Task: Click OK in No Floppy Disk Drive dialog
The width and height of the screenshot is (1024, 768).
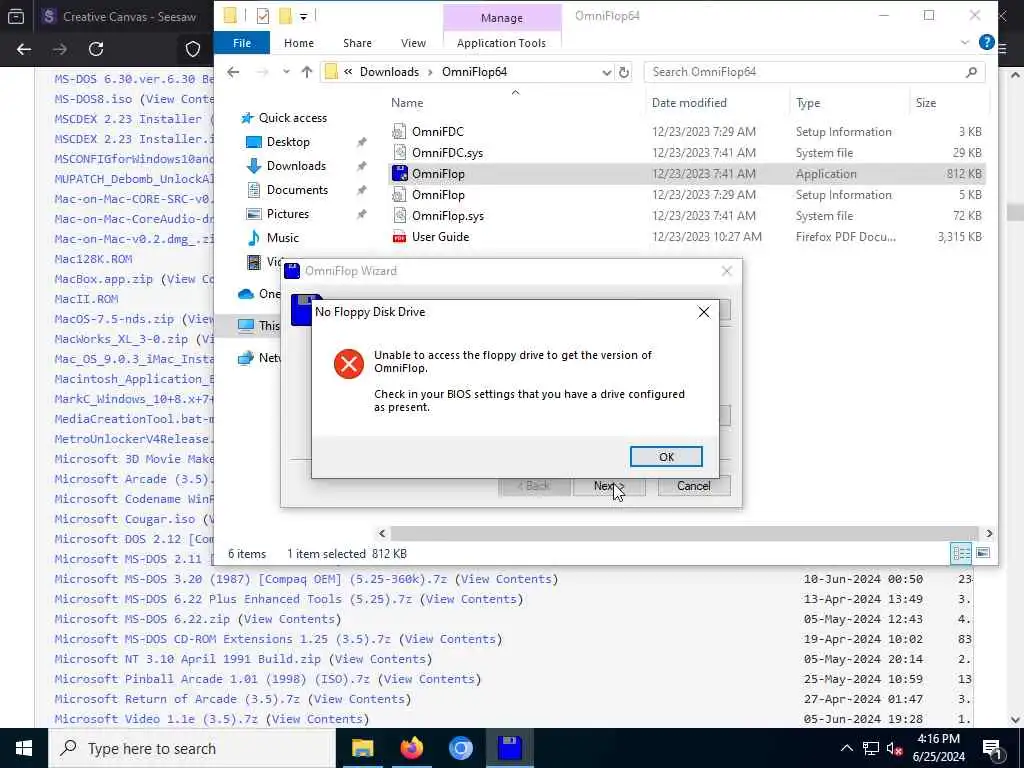Action: point(666,456)
